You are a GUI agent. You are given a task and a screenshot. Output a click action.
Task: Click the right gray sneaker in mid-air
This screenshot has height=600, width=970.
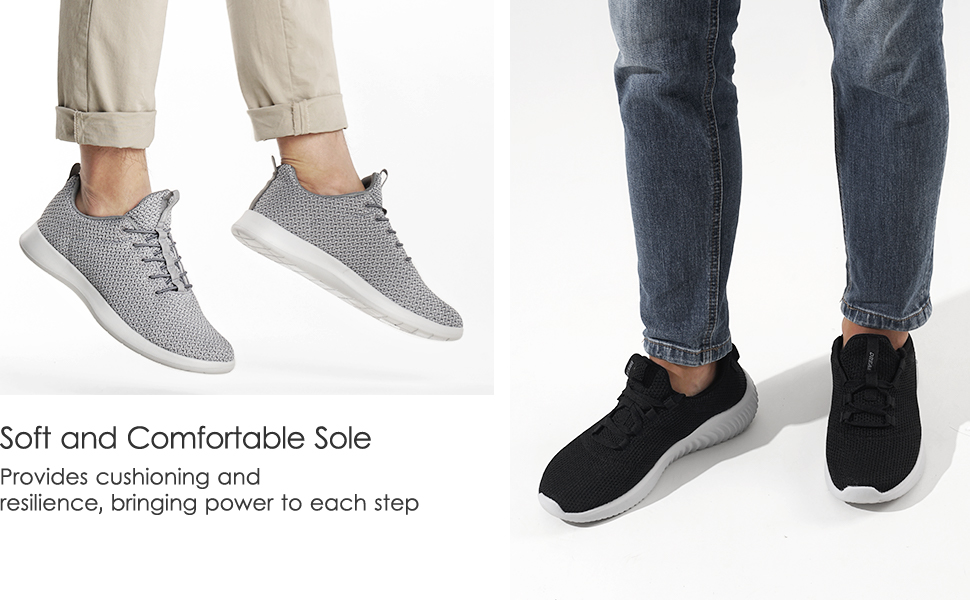346,251
